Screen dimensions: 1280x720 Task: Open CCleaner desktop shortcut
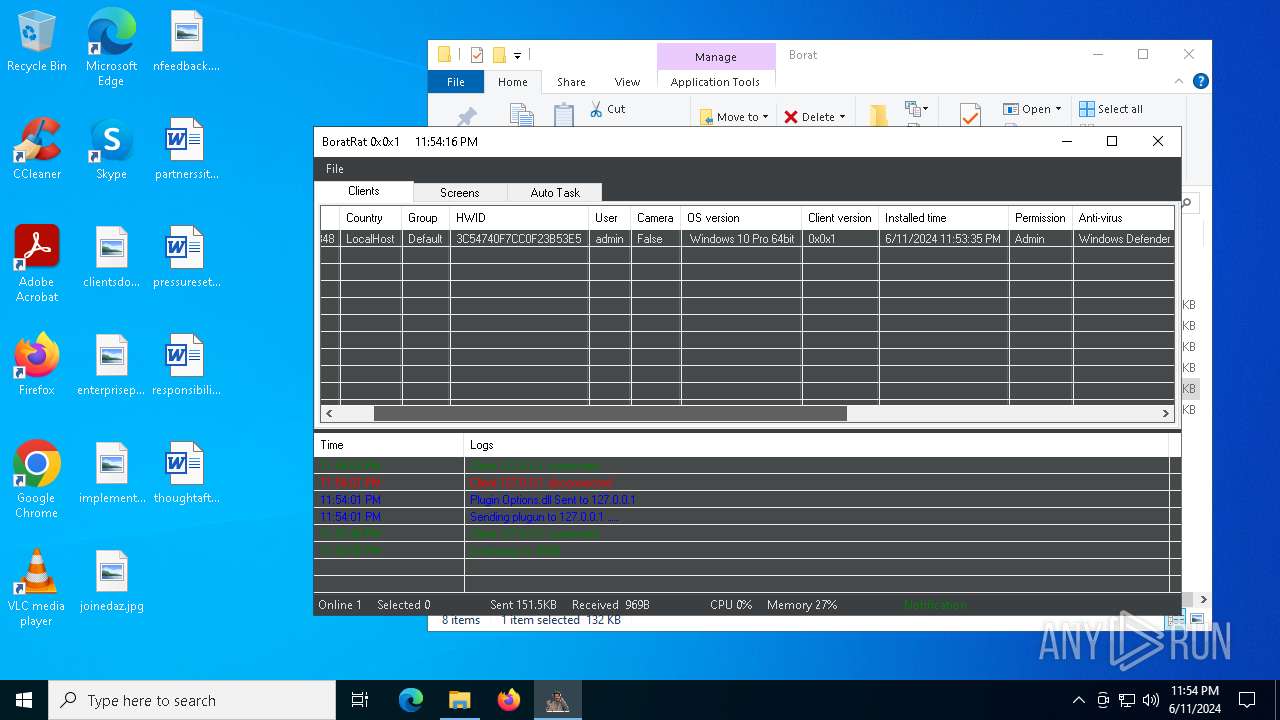point(37,149)
